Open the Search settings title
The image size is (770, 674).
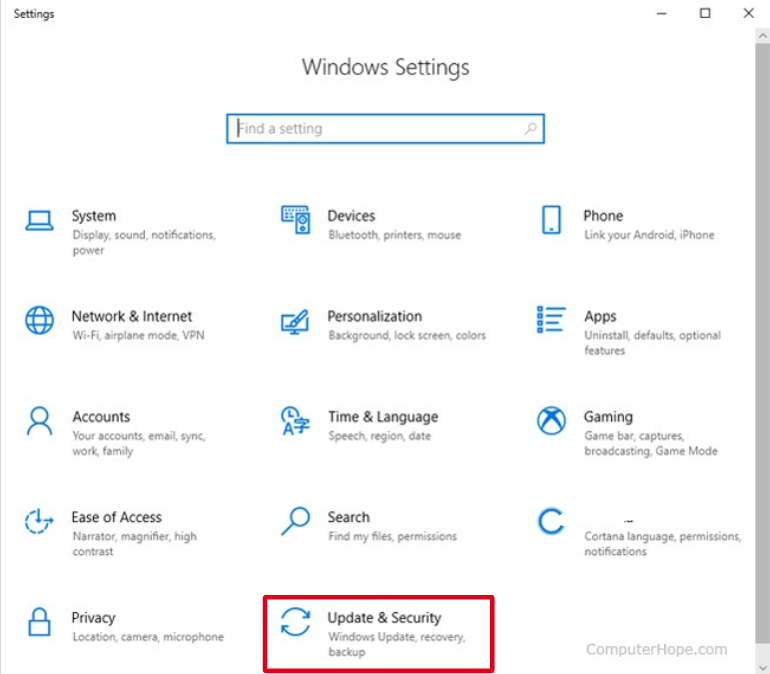[x=349, y=517]
